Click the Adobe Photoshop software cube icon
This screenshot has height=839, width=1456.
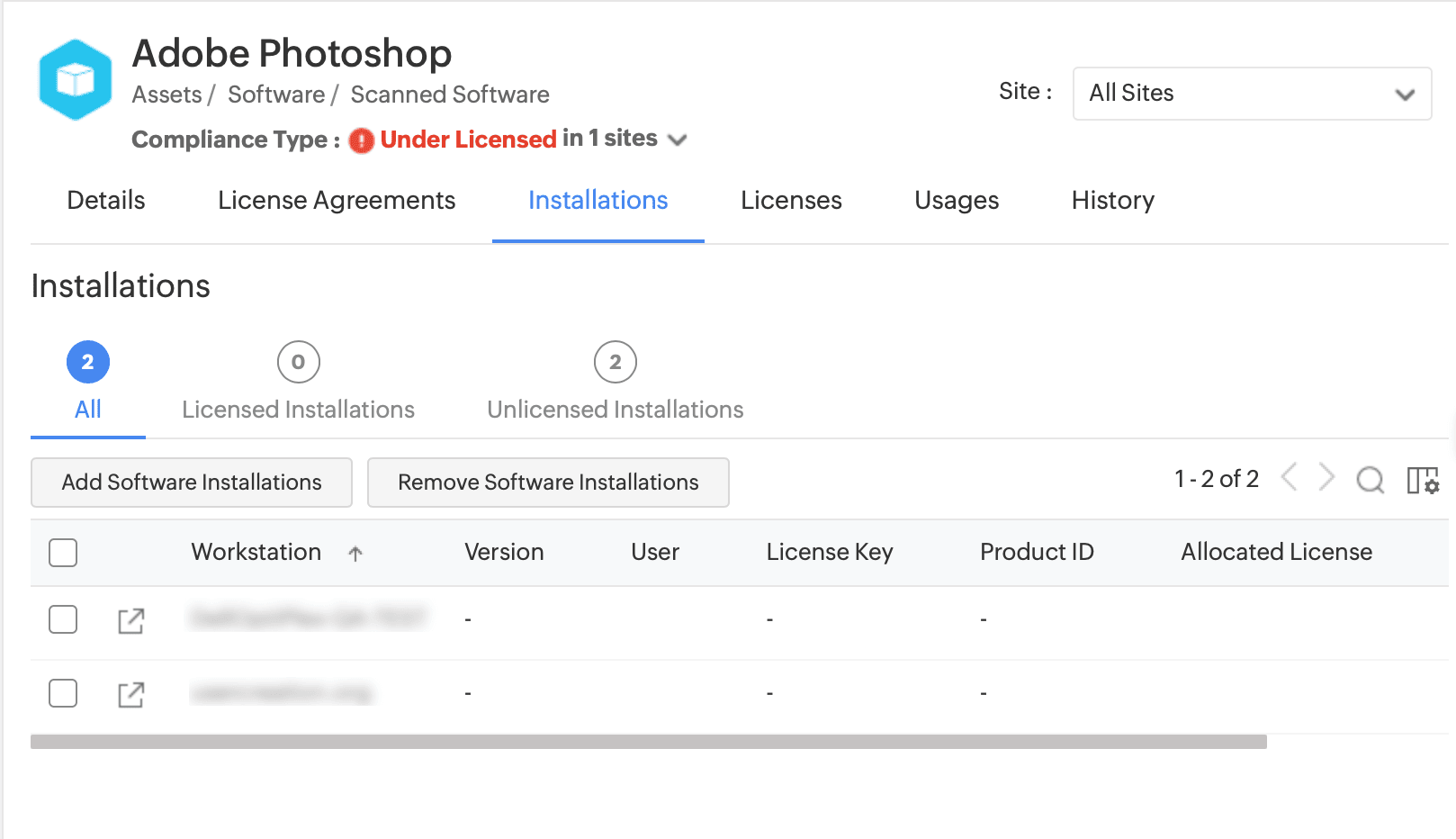[x=76, y=80]
